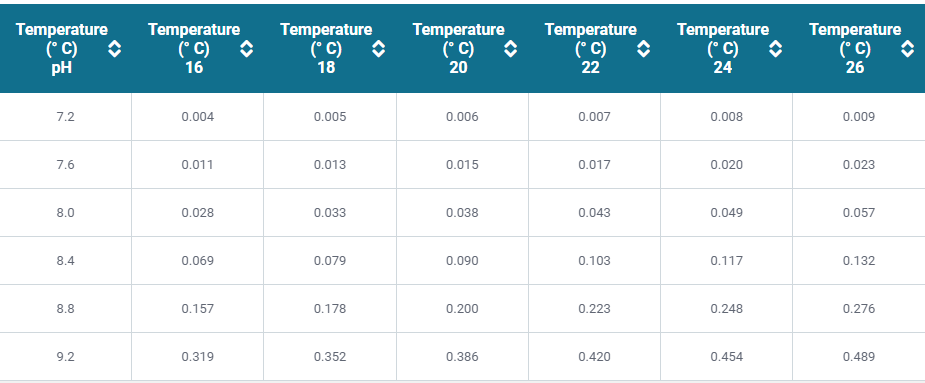This screenshot has width=925, height=383.
Task: Sort by Temperature 22 column arrows
Action: click(644, 49)
